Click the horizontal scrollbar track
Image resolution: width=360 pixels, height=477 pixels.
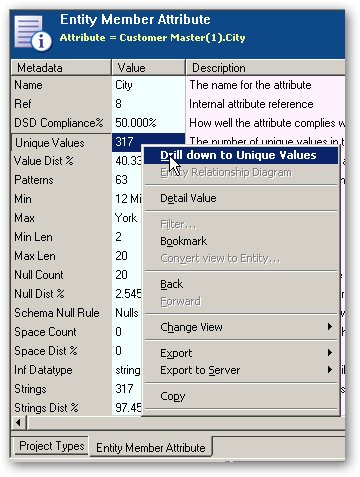pos(186,423)
